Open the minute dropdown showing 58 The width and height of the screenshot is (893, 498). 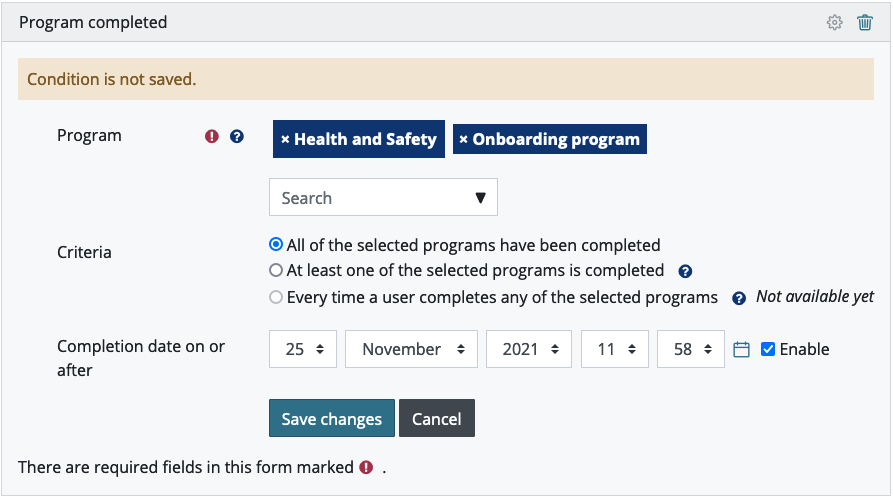click(x=690, y=349)
